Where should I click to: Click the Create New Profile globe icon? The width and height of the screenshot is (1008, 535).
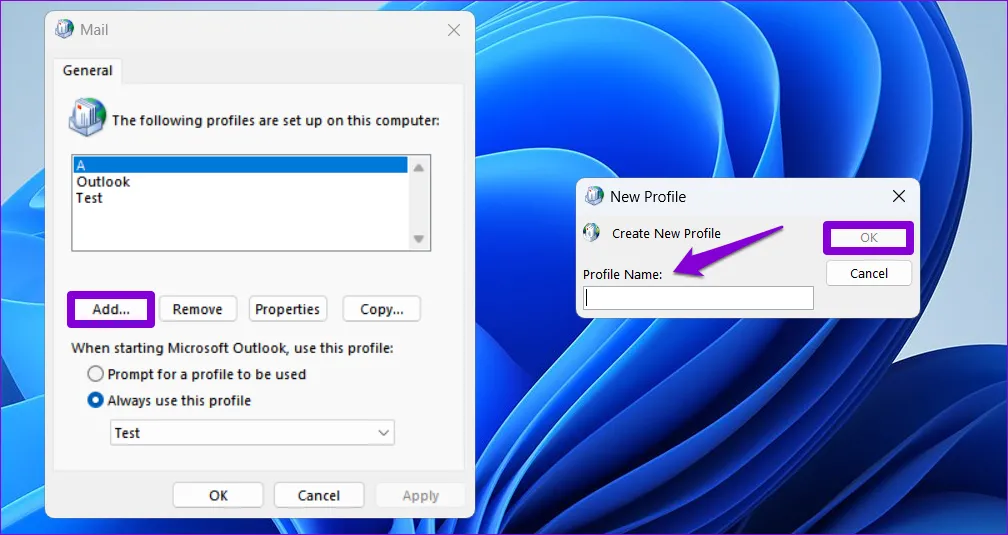592,233
